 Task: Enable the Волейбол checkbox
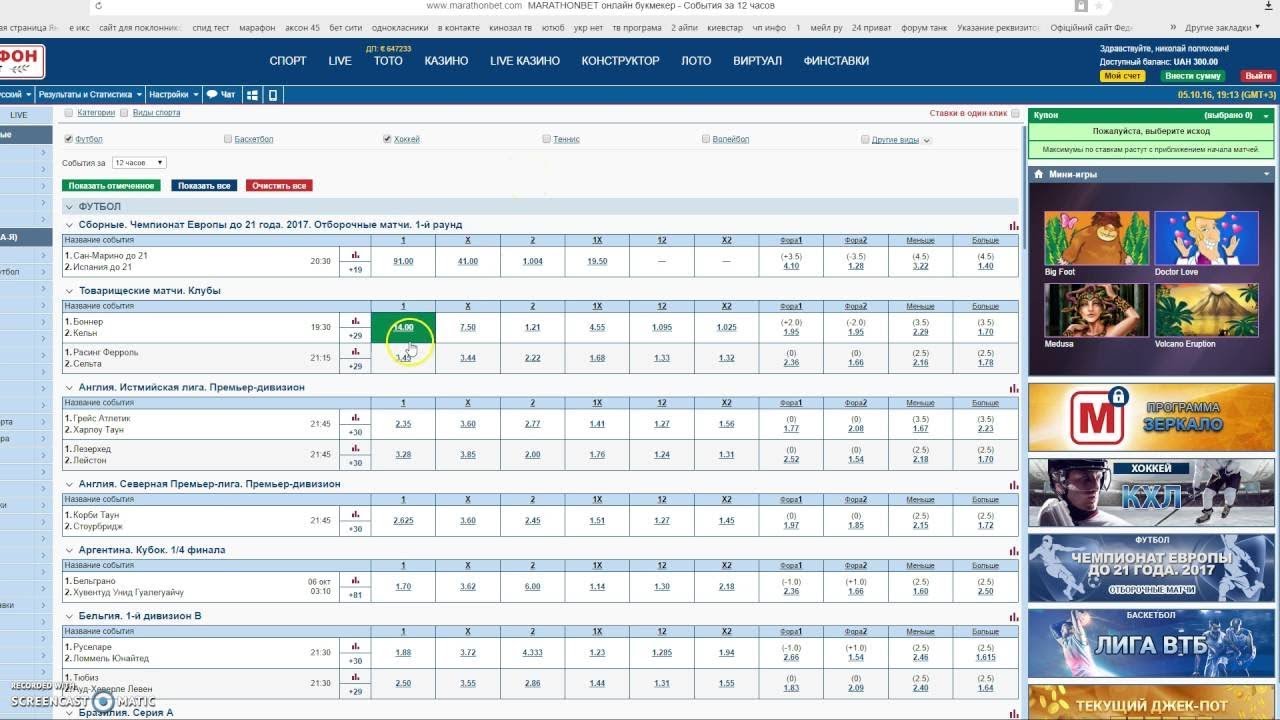point(706,139)
